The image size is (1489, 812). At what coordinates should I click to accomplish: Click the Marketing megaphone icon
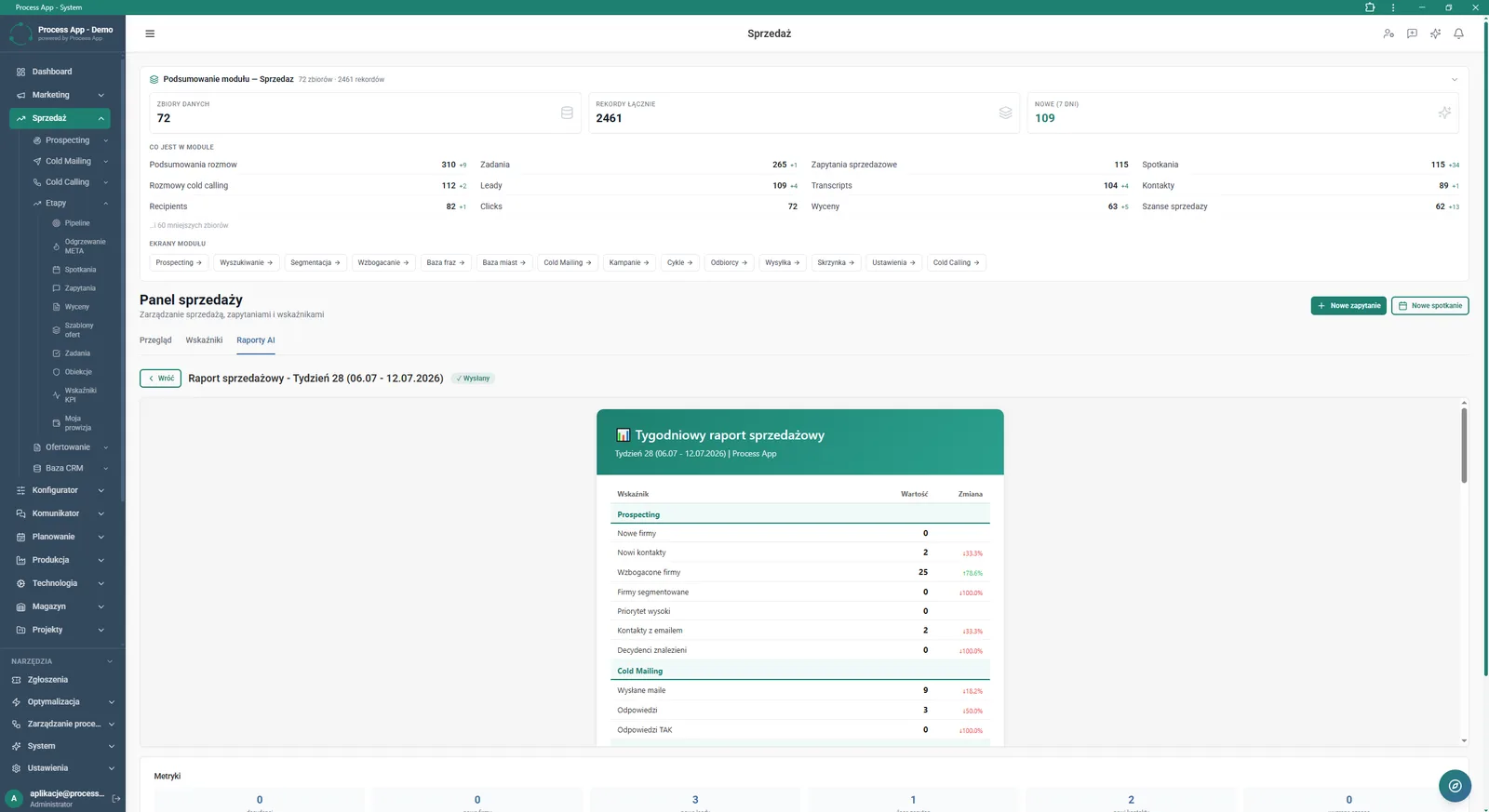(x=20, y=95)
